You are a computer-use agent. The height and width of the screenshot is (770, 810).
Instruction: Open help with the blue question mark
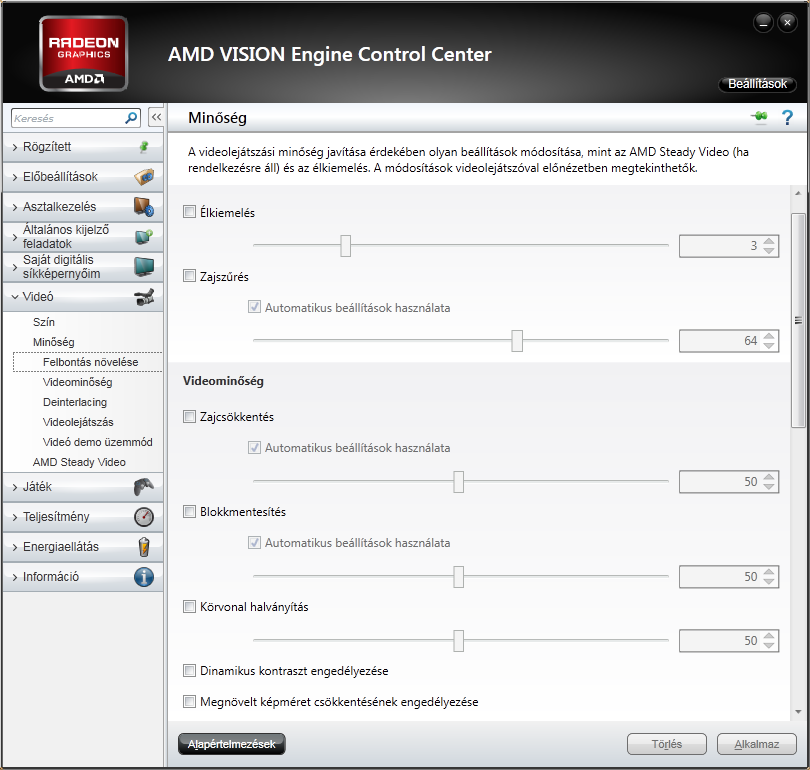787,118
